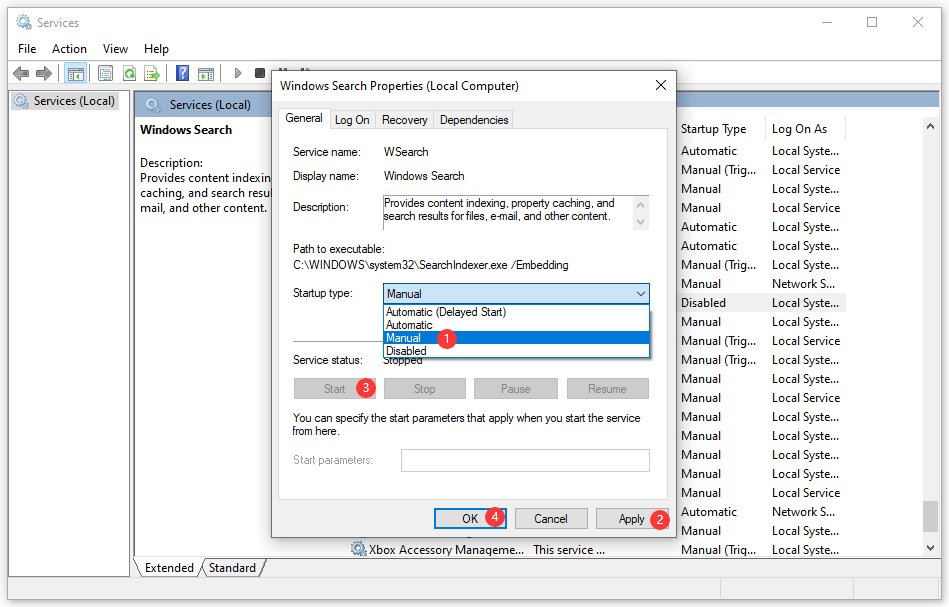Click the Forward navigation arrow
Image resolution: width=949 pixels, height=607 pixels.
[44, 72]
